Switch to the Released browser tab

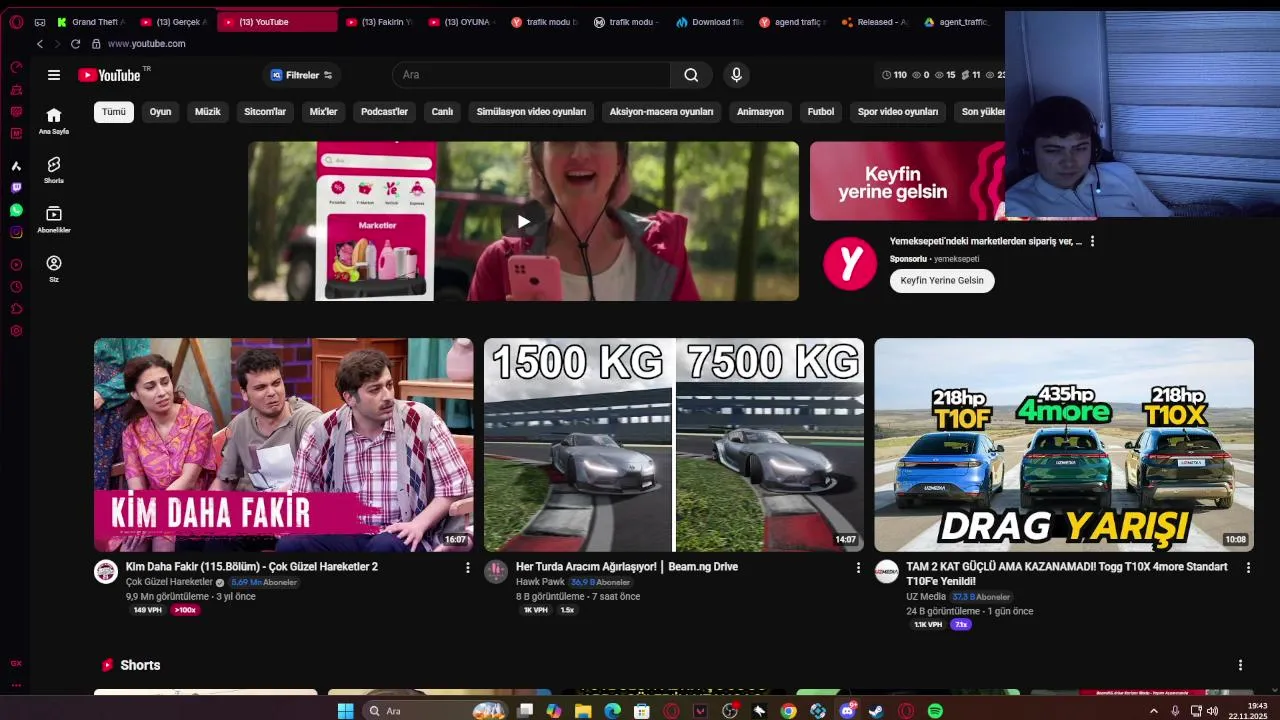(874, 22)
